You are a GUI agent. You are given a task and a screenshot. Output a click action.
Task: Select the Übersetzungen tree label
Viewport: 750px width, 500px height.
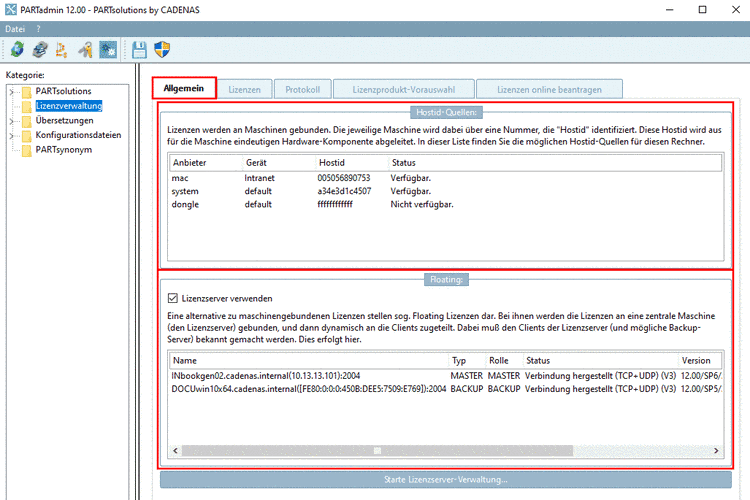65,121
